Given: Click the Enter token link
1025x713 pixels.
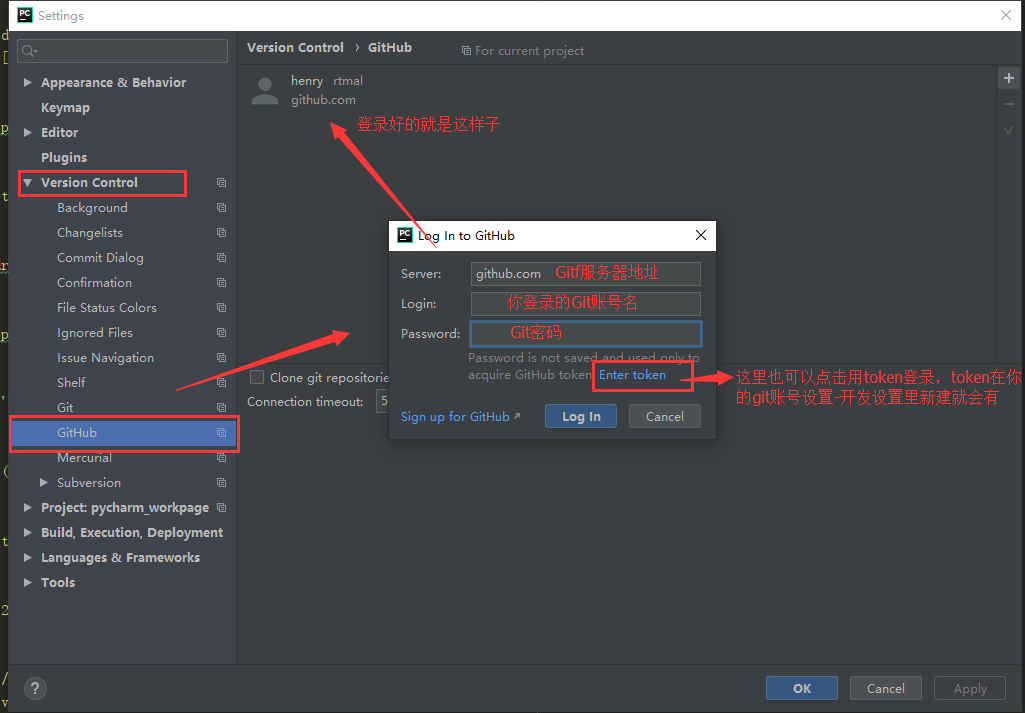Looking at the screenshot, I should 632,374.
